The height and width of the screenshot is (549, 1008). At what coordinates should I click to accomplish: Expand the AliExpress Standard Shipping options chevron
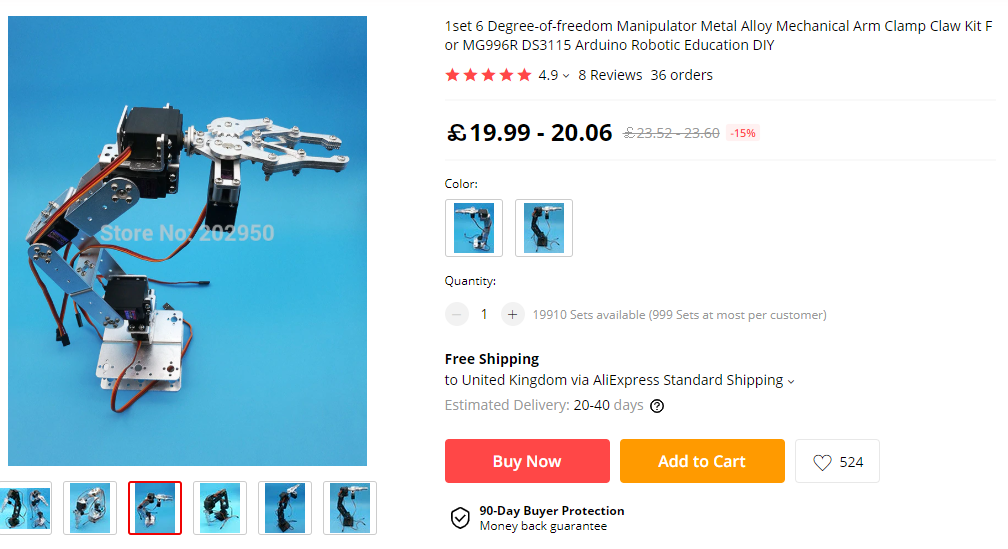coord(791,381)
